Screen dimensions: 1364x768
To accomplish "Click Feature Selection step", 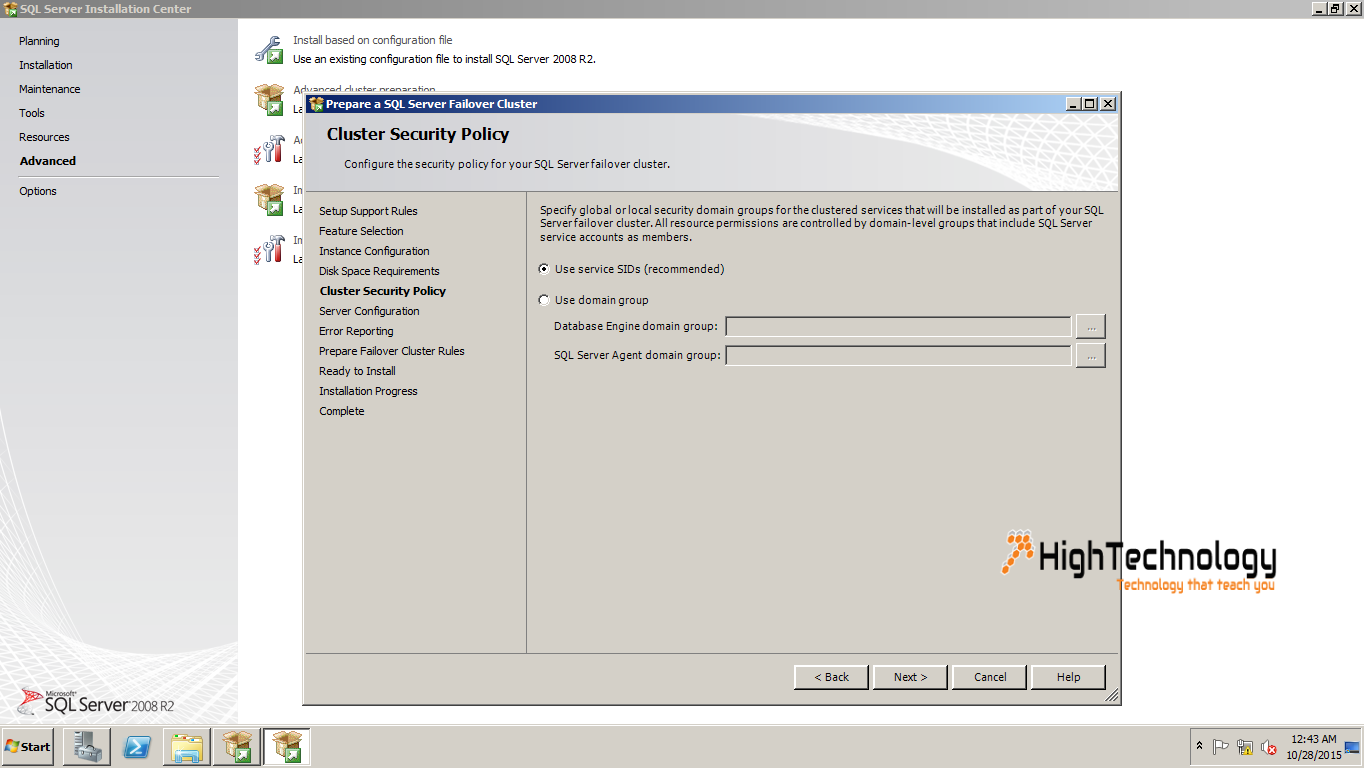I will [x=361, y=231].
